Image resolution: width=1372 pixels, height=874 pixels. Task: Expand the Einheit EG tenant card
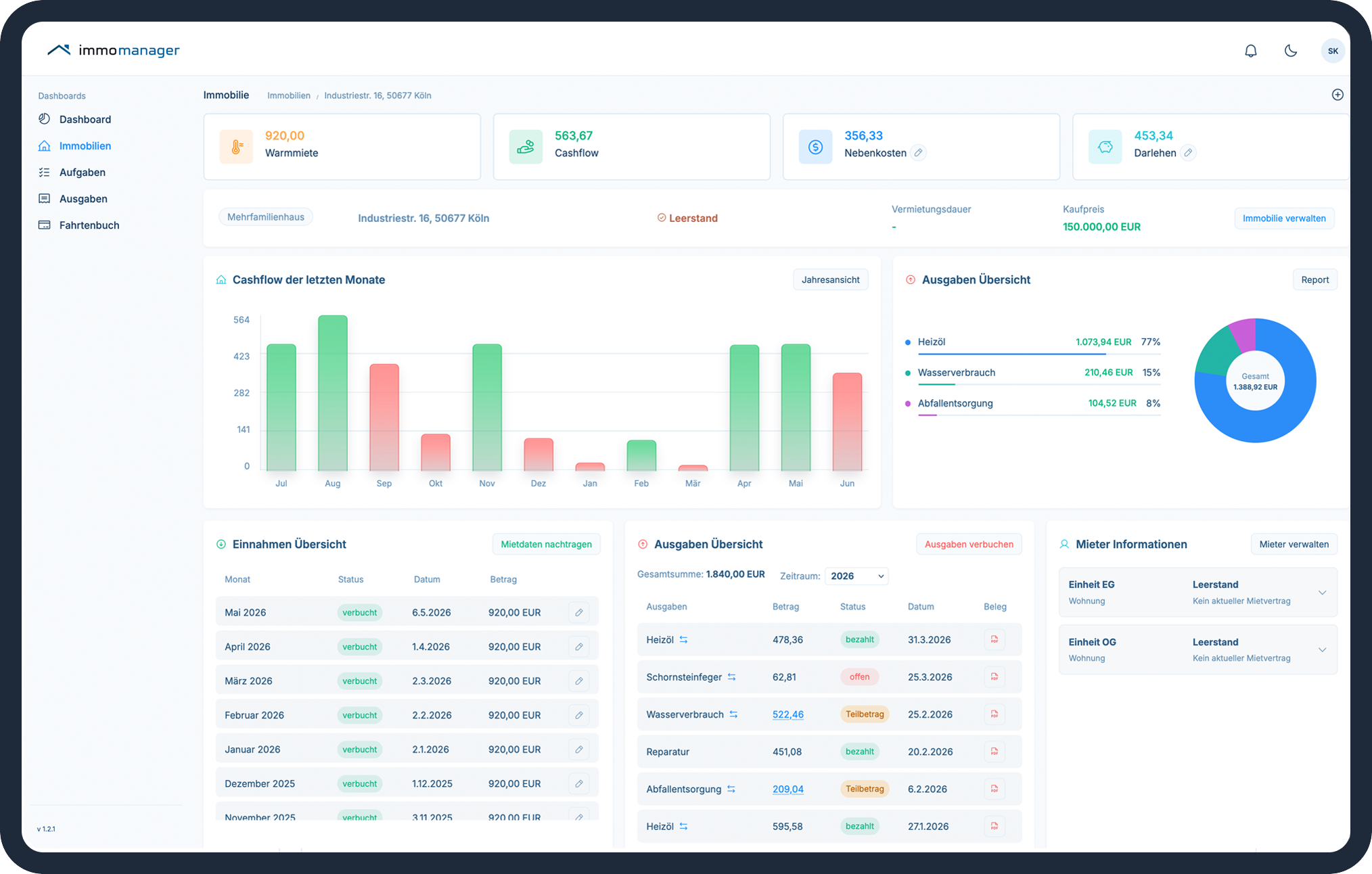coord(1197,592)
